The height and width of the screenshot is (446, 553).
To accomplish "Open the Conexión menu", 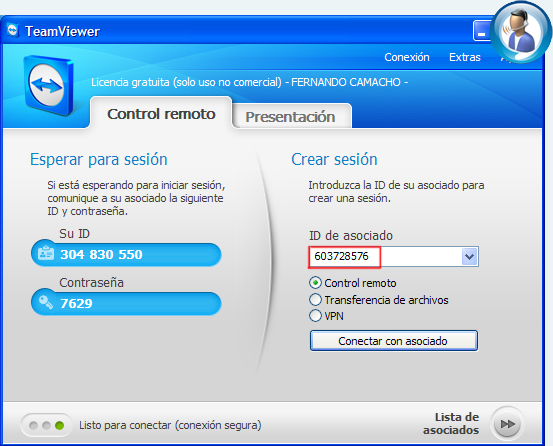I will tap(407, 57).
